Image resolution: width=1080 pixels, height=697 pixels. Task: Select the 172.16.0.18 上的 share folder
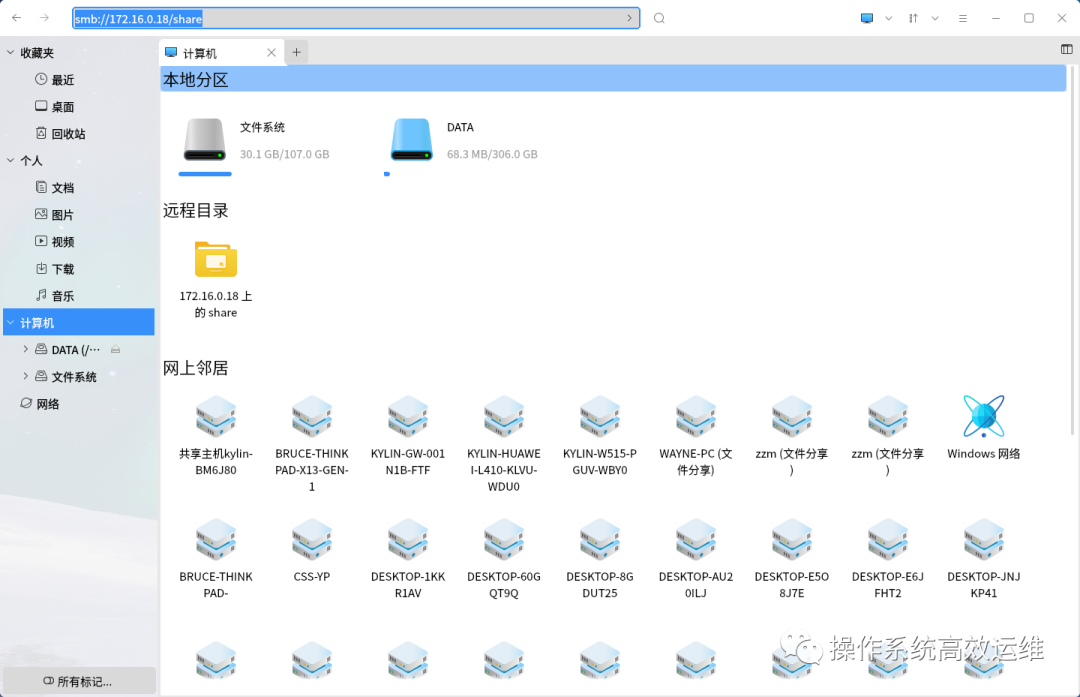216,279
